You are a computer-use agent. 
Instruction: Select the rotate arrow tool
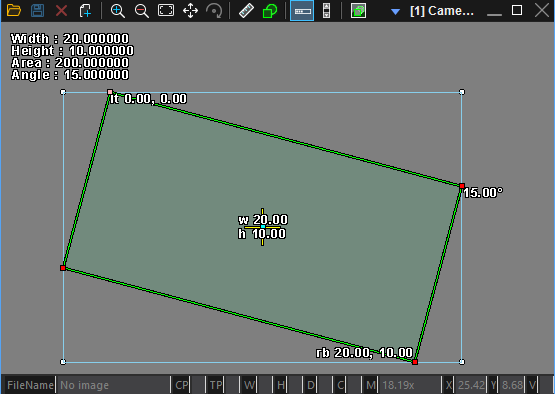point(214,11)
